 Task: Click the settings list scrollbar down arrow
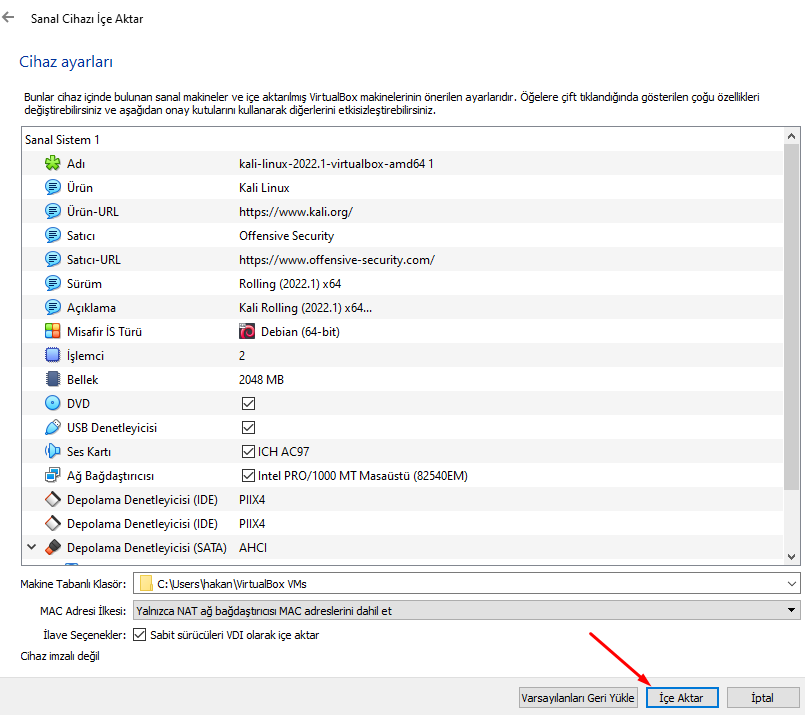792,556
